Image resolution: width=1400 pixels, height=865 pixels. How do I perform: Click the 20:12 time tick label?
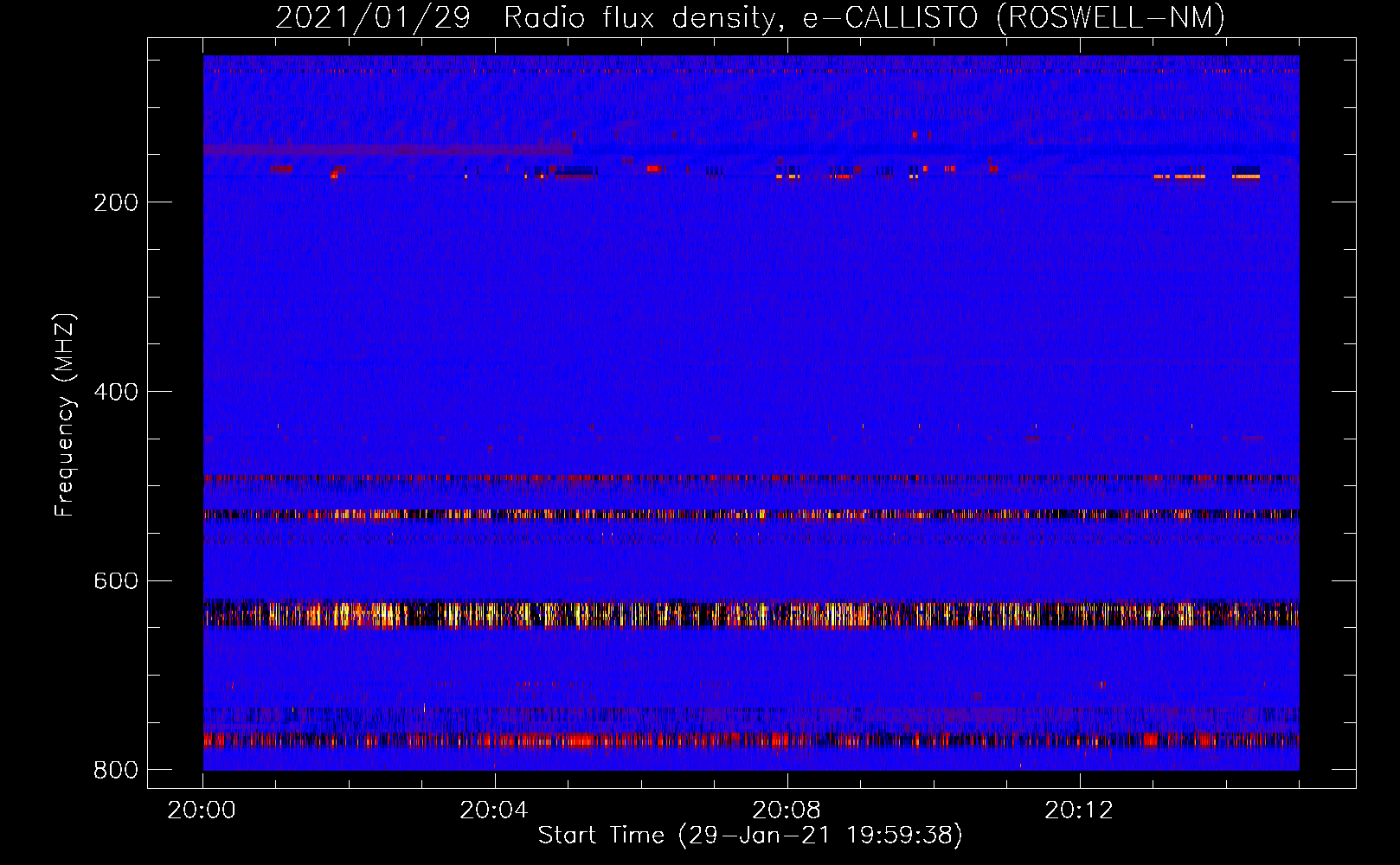(1079, 811)
